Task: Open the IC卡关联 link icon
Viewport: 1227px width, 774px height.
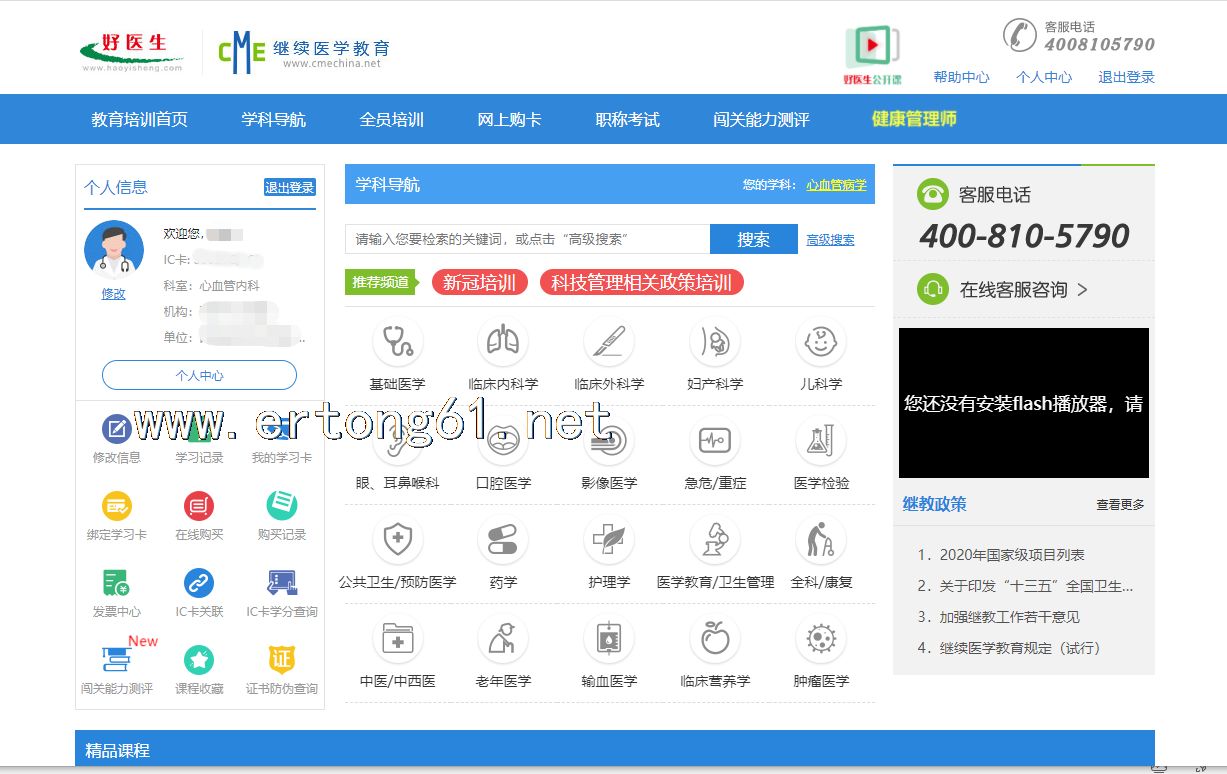Action: tap(199, 583)
